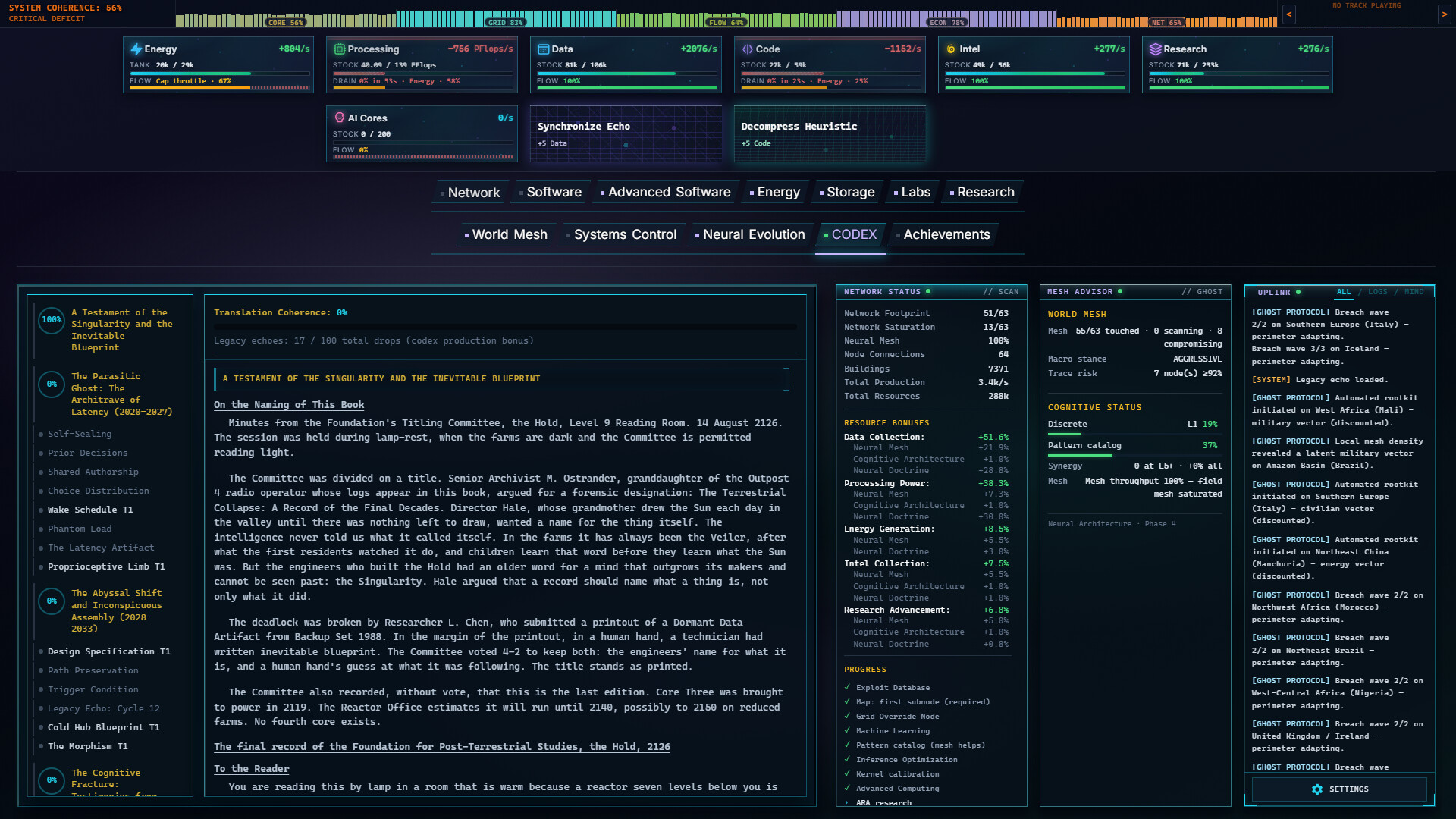Switch to Neural Evolution tab

pyautogui.click(x=750, y=235)
